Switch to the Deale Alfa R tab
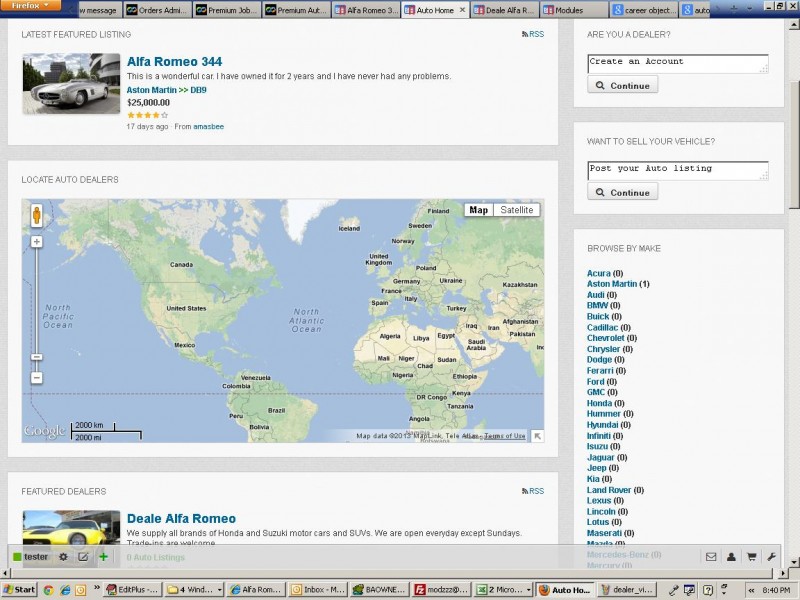The width and height of the screenshot is (800, 600). tap(504, 10)
